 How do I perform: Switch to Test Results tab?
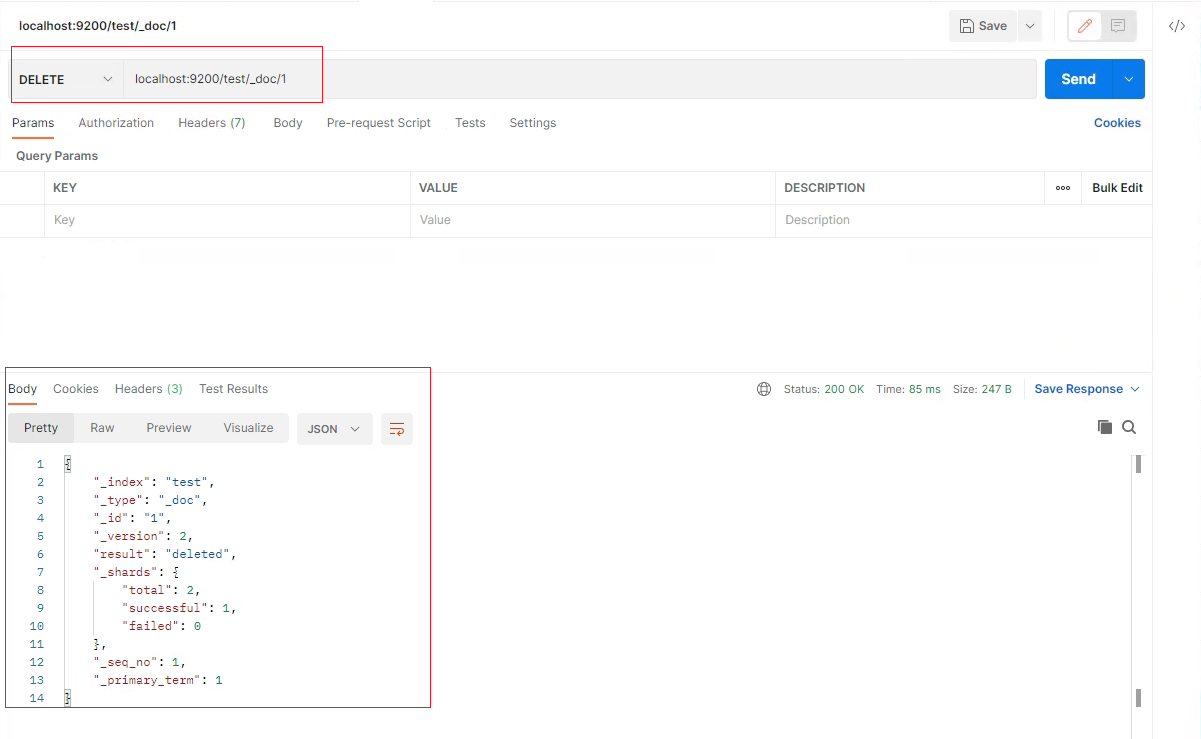pyautogui.click(x=234, y=389)
